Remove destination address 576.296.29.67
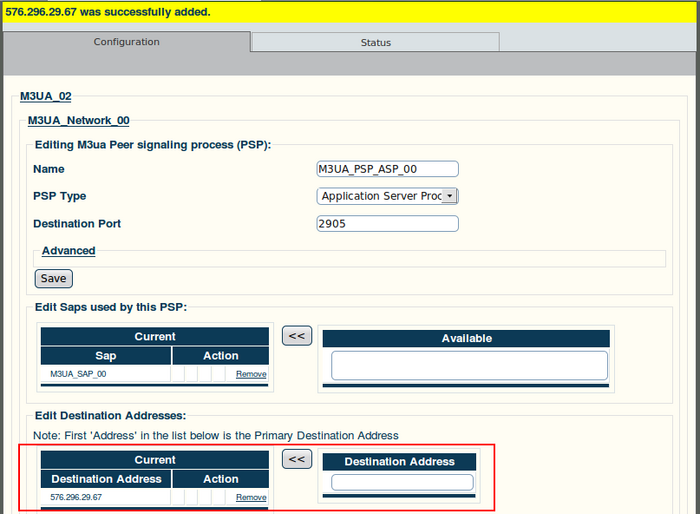The height and width of the screenshot is (514, 700). point(251,497)
